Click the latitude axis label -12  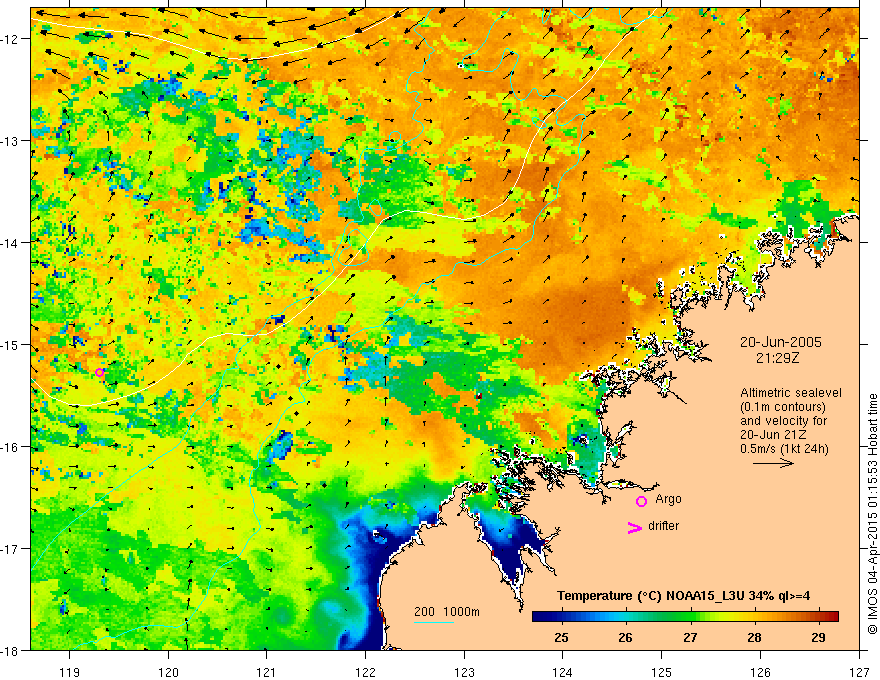pos(11,39)
